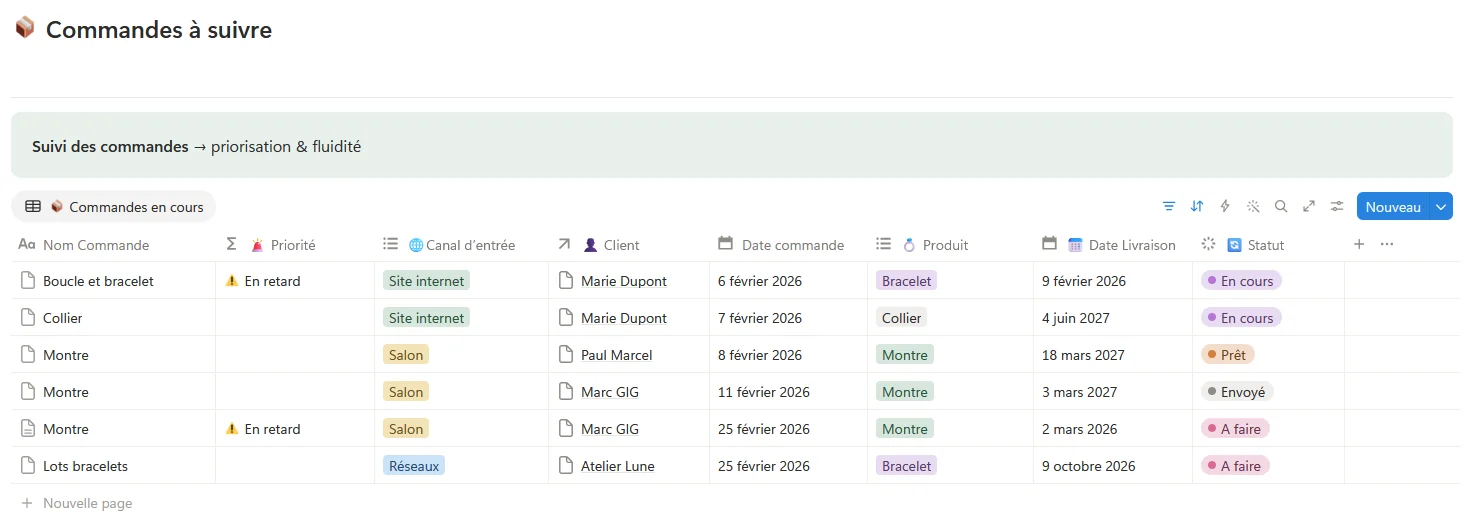Change the Envoyé status badge
This screenshot has width=1465, height=525.
[1237, 392]
